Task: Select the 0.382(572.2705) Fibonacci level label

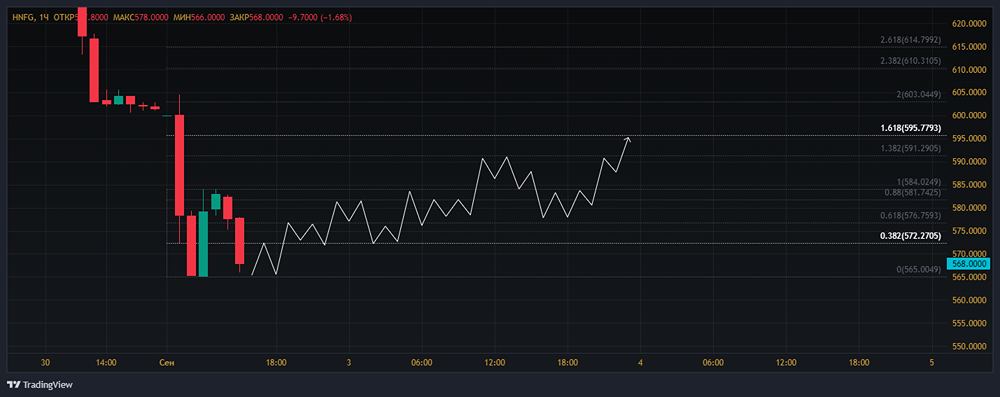Action: [x=911, y=236]
